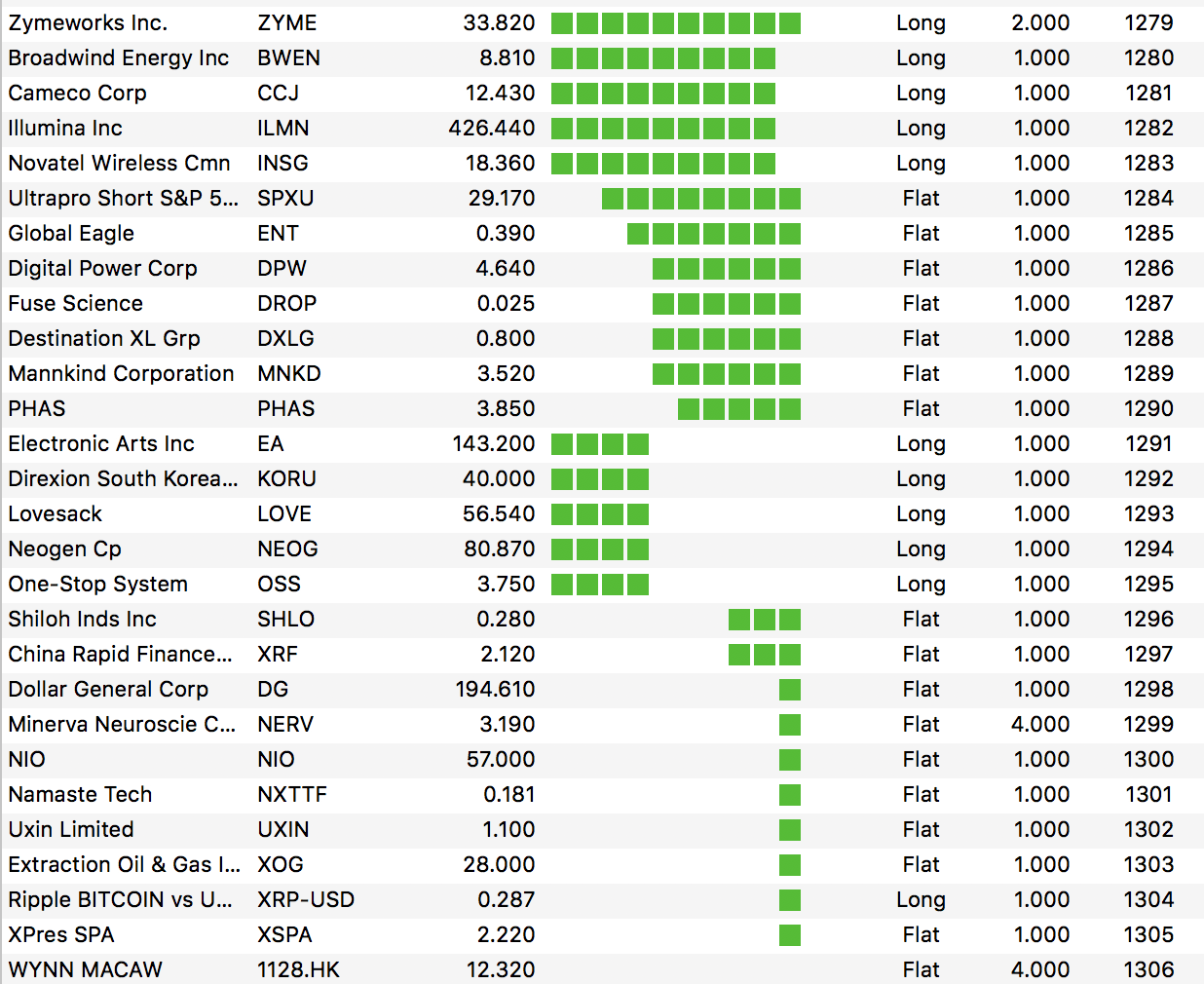This screenshot has height=984, width=1204.
Task: Click the Cameco Corp name
Action: pos(77,93)
